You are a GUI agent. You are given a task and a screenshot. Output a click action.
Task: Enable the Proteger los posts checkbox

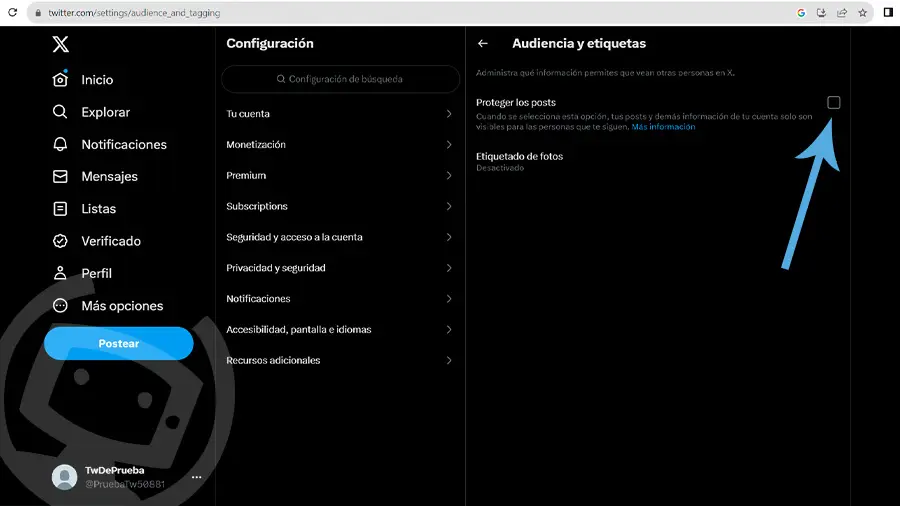pos(833,102)
